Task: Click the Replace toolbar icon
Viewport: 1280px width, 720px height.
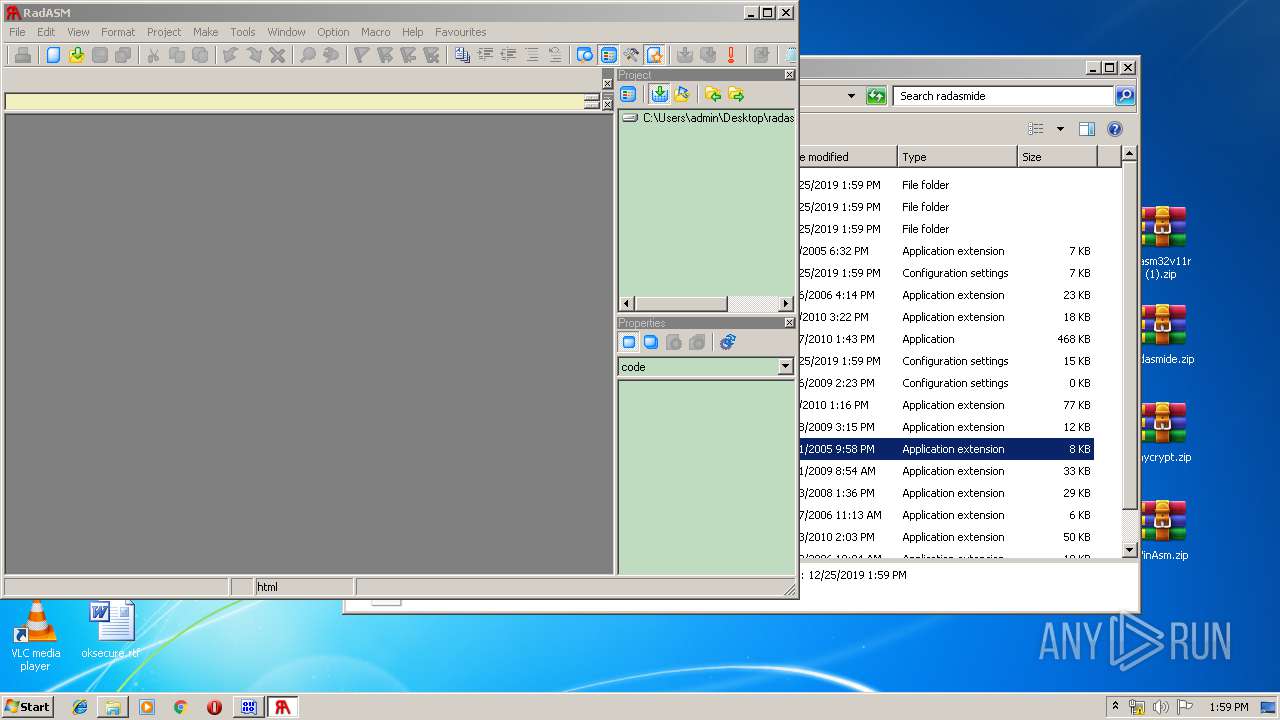Action: pyautogui.click(x=331, y=55)
